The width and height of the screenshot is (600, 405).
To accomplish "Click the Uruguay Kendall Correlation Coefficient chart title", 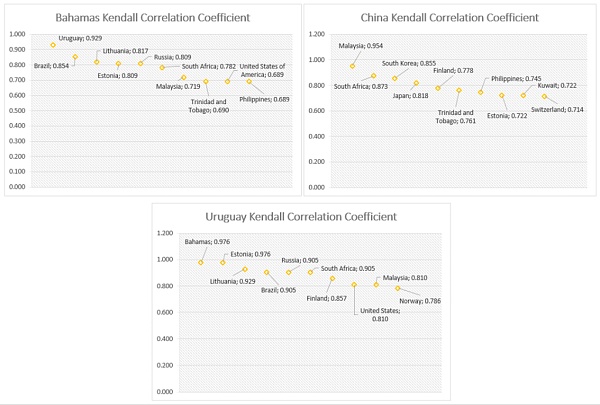I will coord(299,216).
